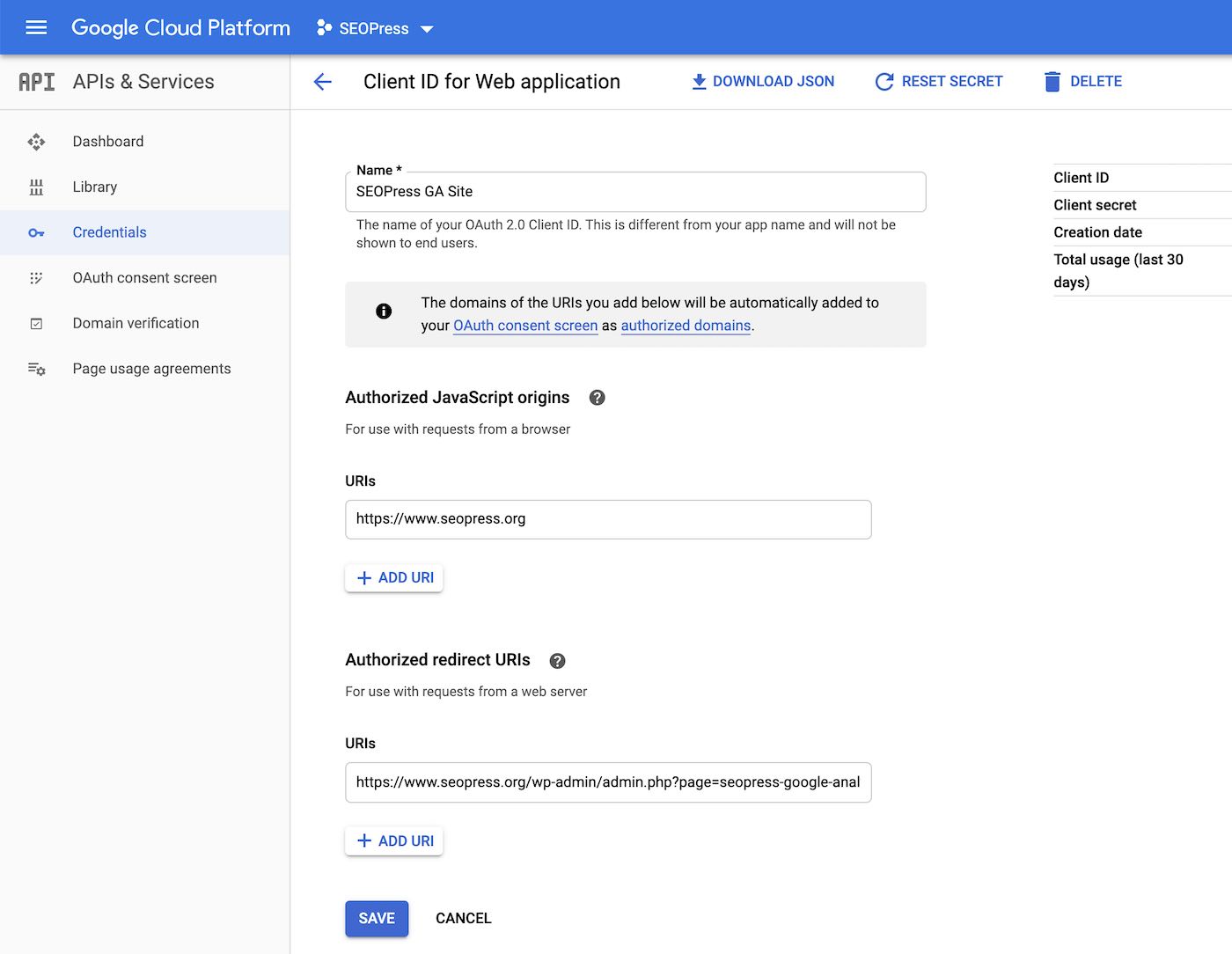Click the Authorized JavaScript origins heading
Screen dimensions: 1232x954
pyautogui.click(x=458, y=398)
